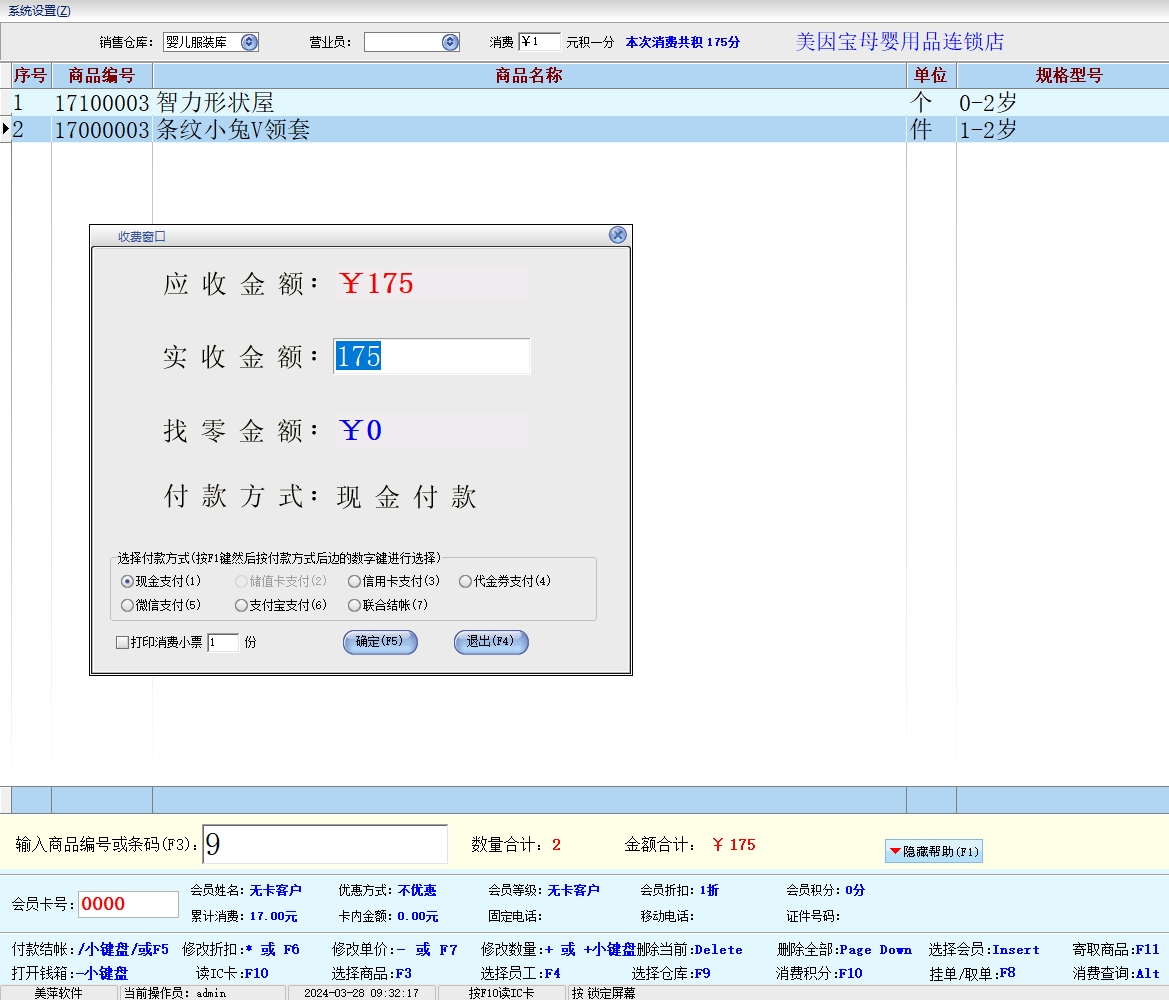Expand the 营业员 salesperson dropdown
The height and width of the screenshot is (1000, 1169).
pos(450,42)
